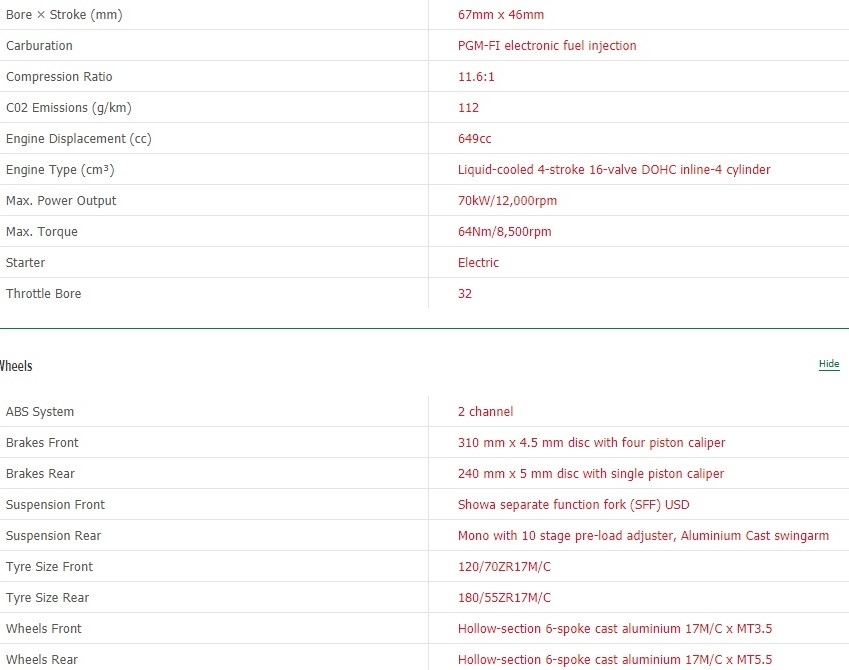Select the 649cc engine displacement value

[474, 139]
